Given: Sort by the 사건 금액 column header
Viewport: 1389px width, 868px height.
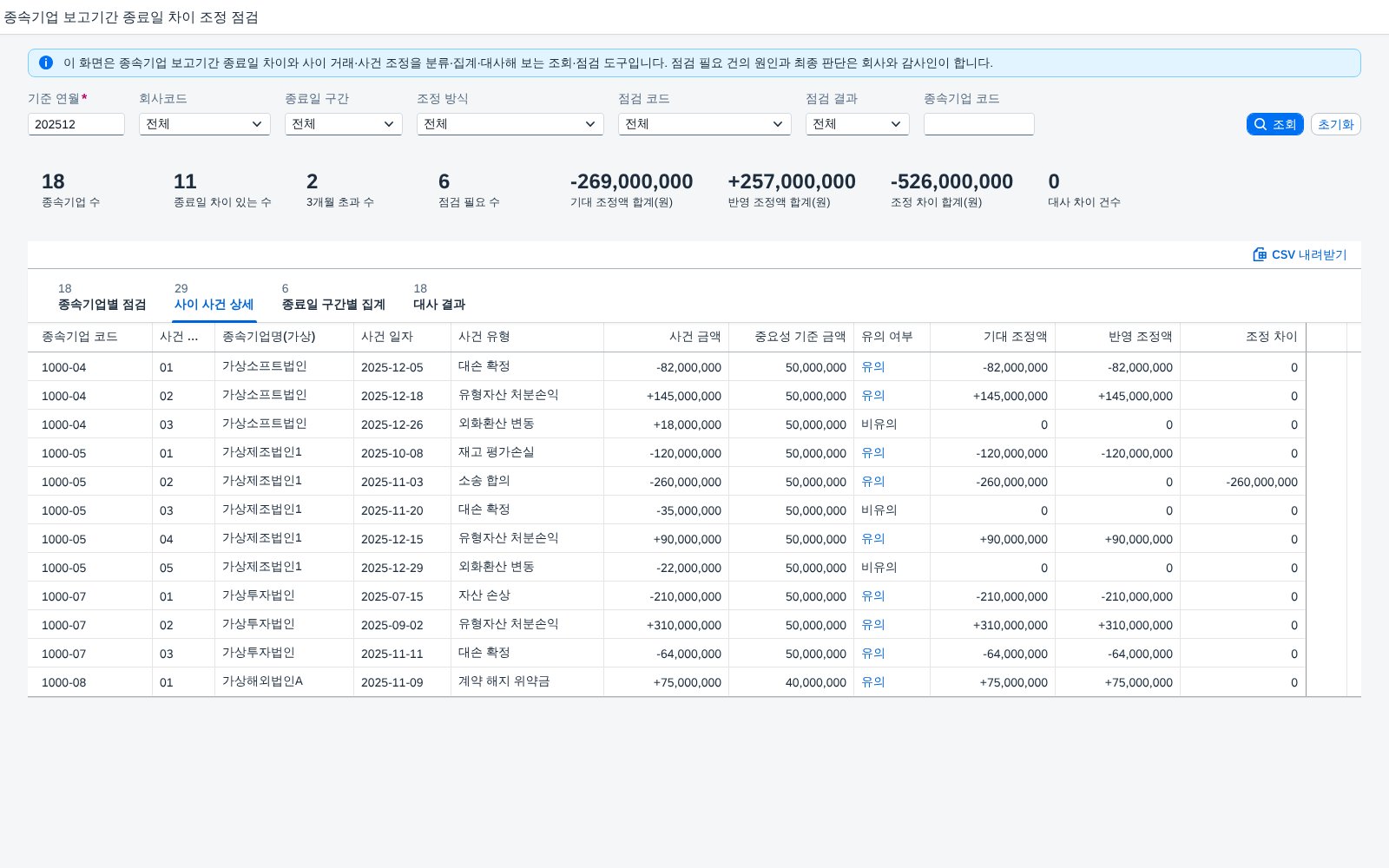Looking at the screenshot, I should pyautogui.click(x=667, y=337).
